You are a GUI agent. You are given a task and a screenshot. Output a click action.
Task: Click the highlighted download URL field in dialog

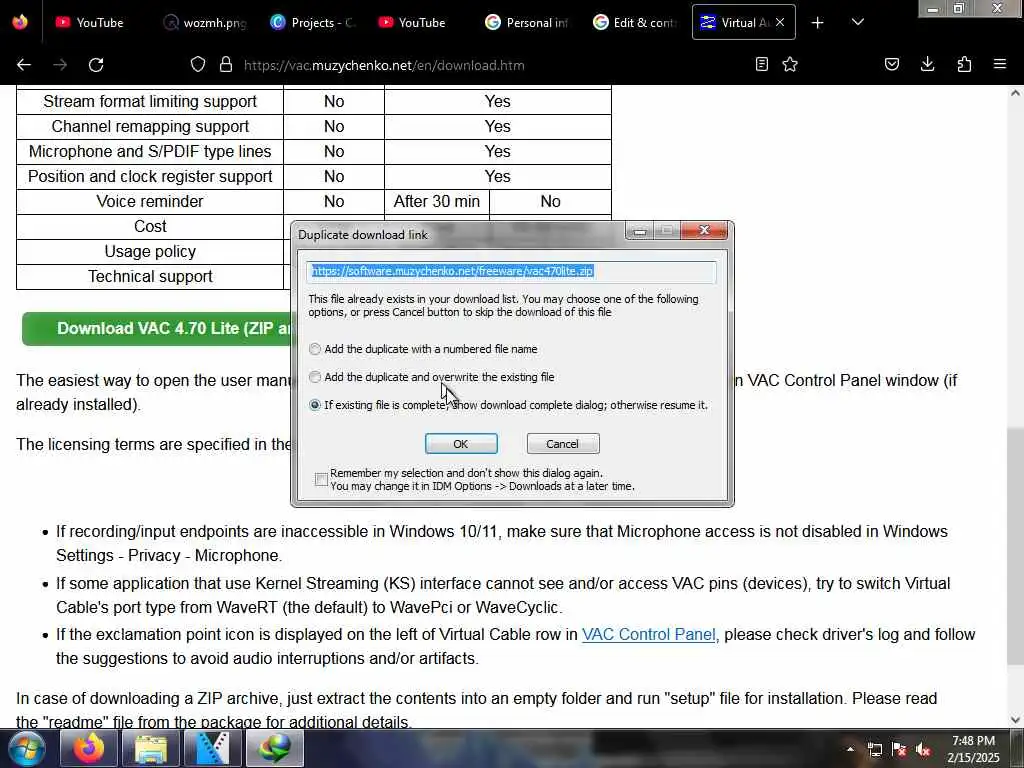[511, 272]
